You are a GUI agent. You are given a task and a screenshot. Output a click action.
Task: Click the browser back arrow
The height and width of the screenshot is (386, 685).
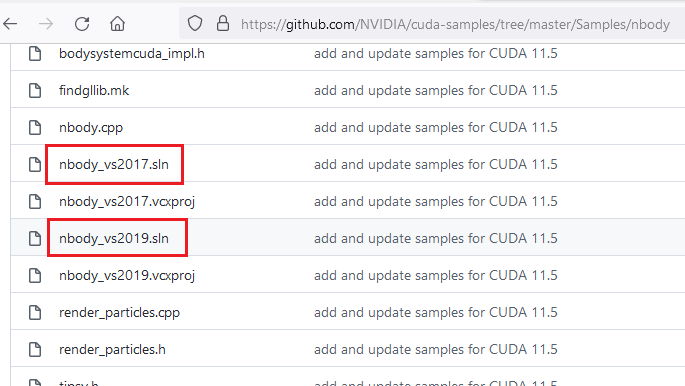click(x=10, y=24)
